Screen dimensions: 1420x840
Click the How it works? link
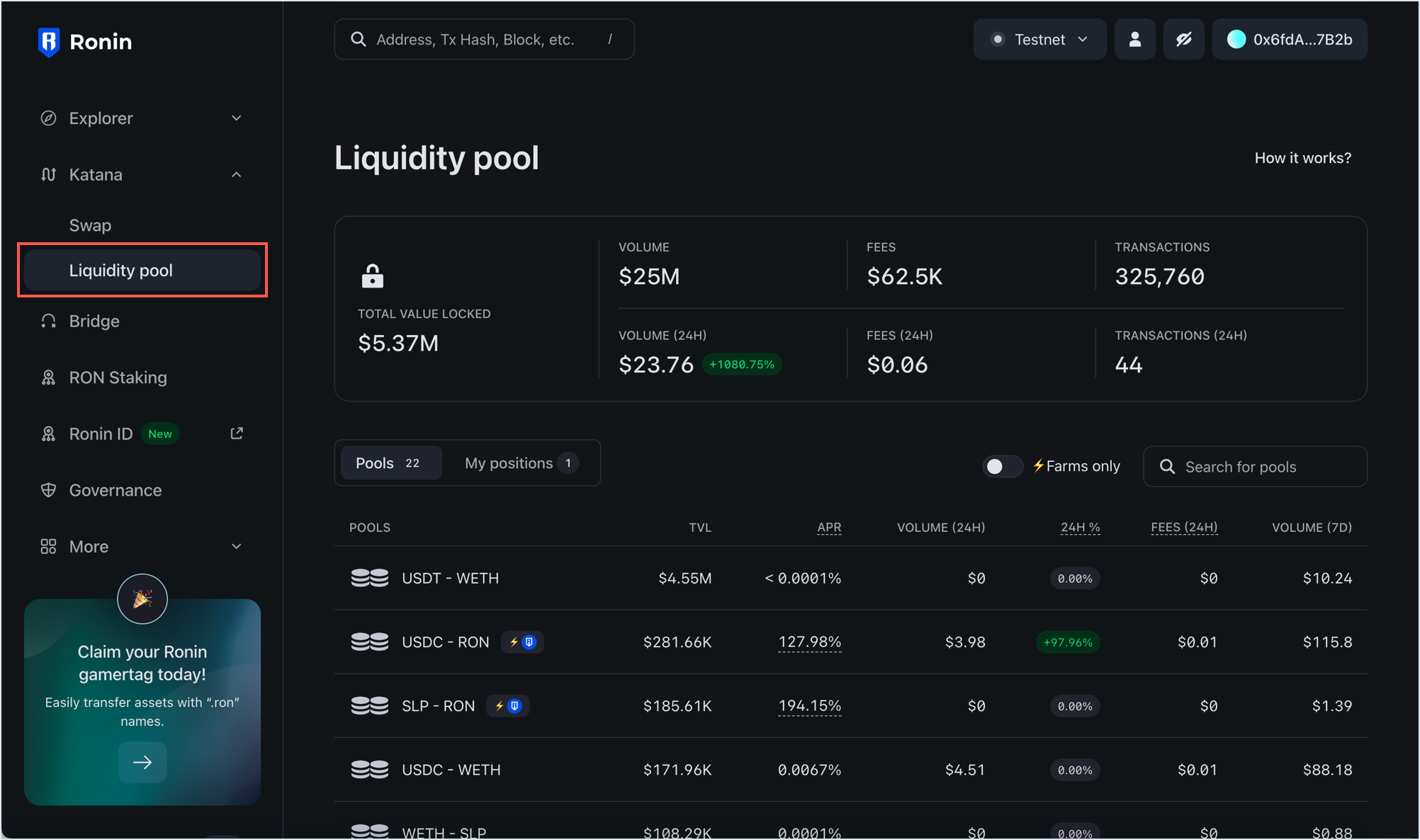pyautogui.click(x=1302, y=158)
